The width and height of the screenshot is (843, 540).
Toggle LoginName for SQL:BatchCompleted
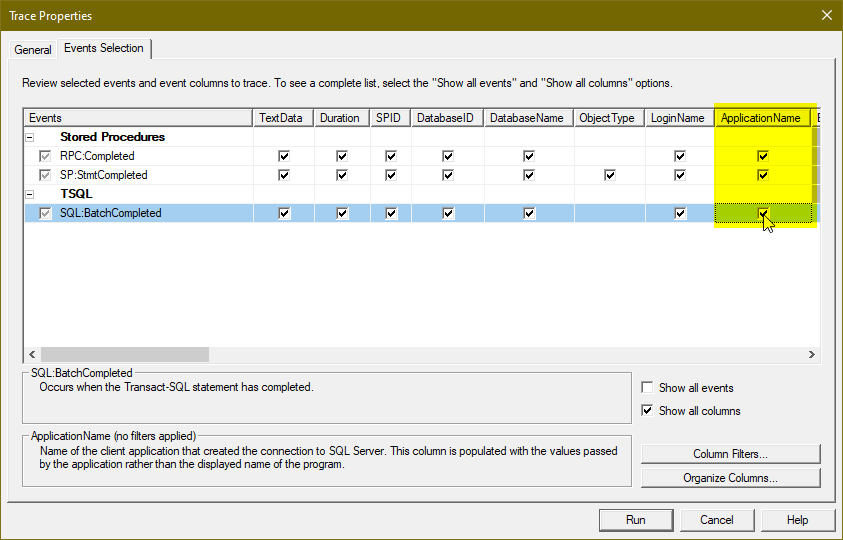point(680,213)
